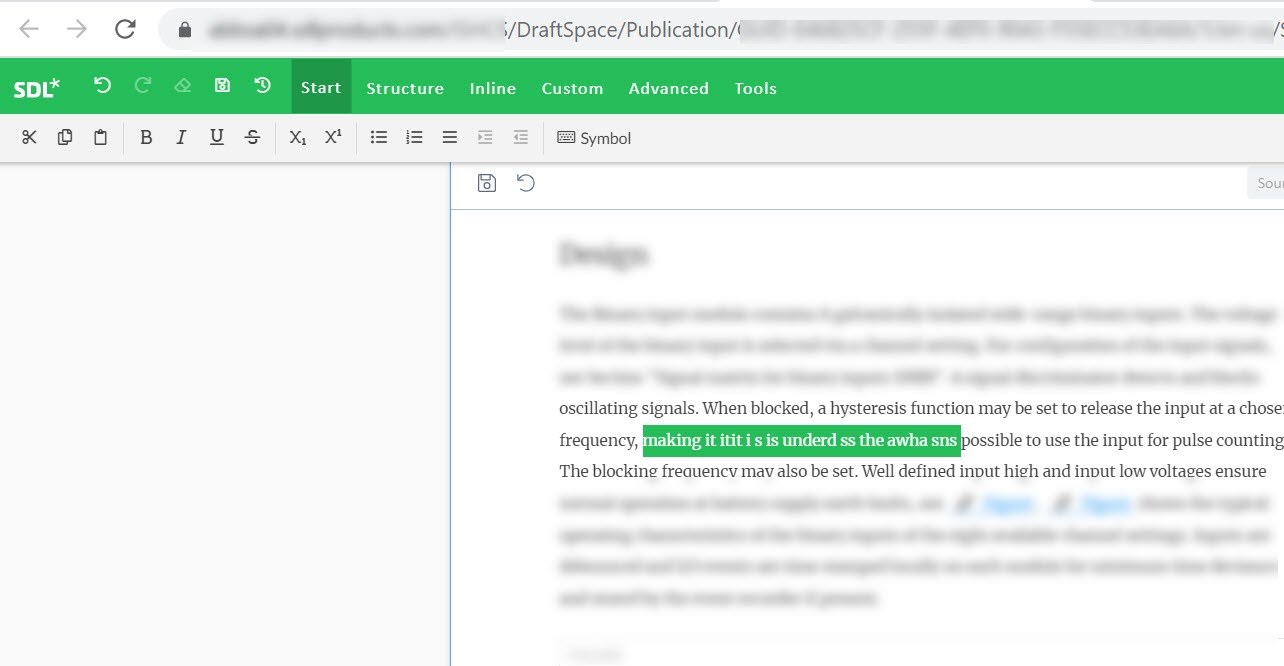1284x666 pixels.
Task: Undo the last change from the green toolbar
Action: [x=102, y=86]
